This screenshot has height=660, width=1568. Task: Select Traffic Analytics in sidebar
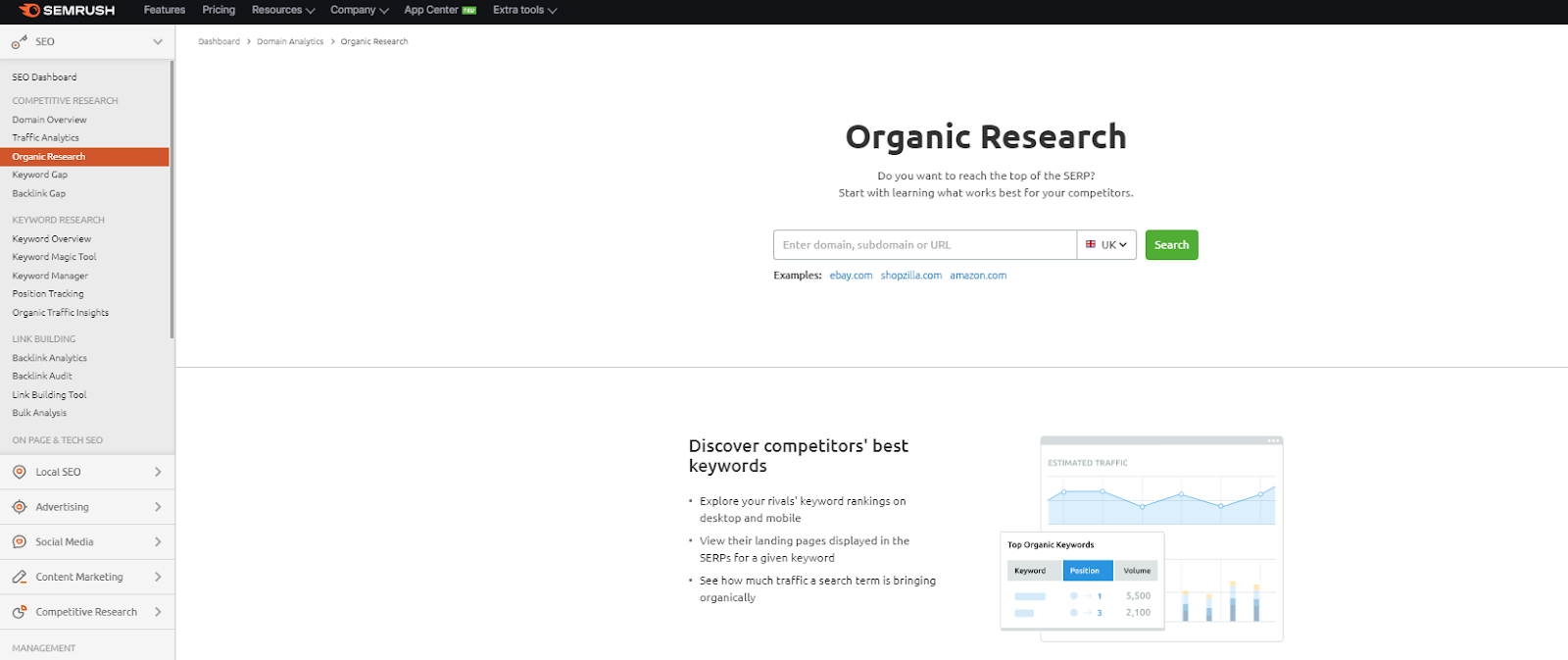(x=46, y=138)
